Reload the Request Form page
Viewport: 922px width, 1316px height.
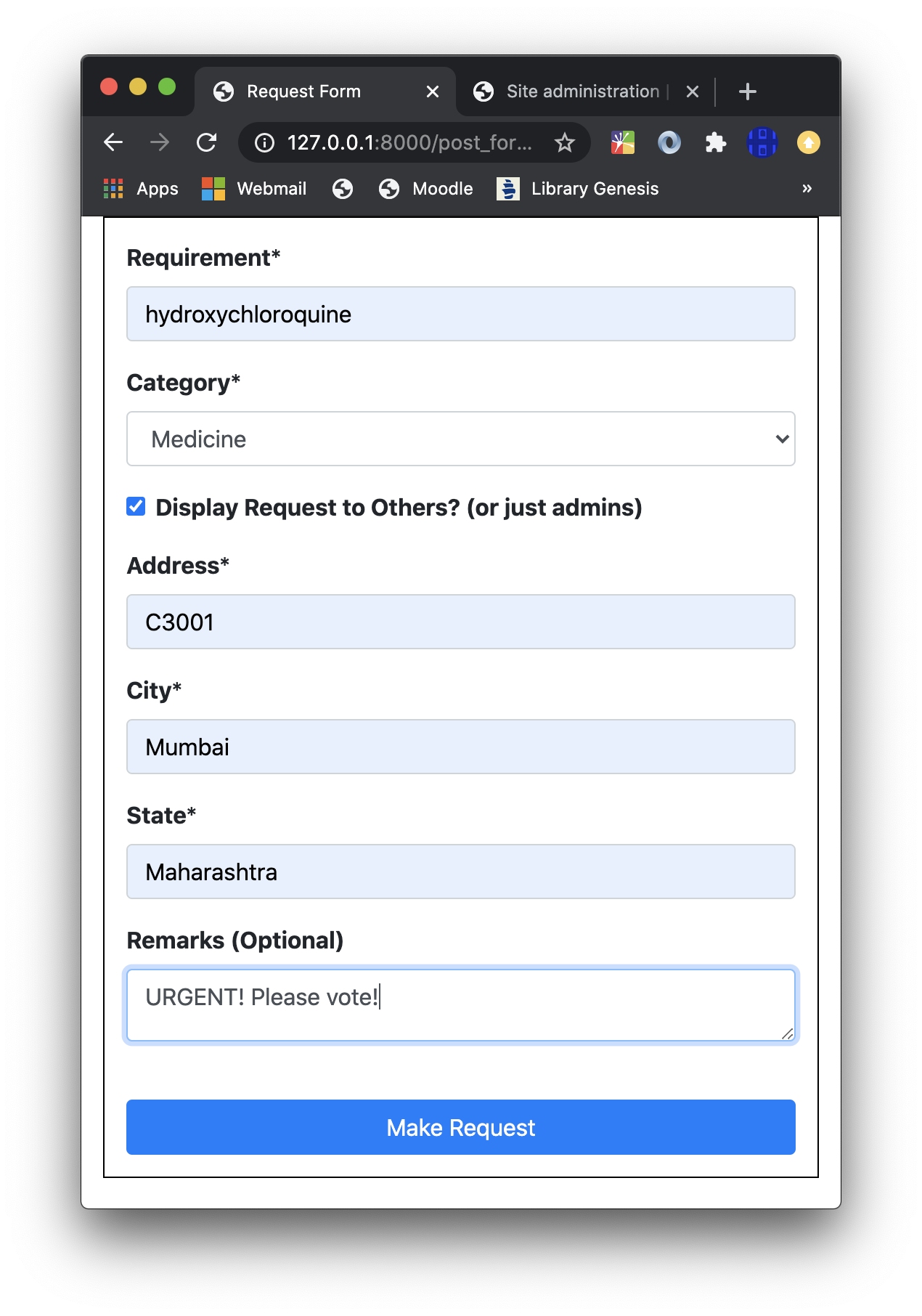click(x=207, y=142)
